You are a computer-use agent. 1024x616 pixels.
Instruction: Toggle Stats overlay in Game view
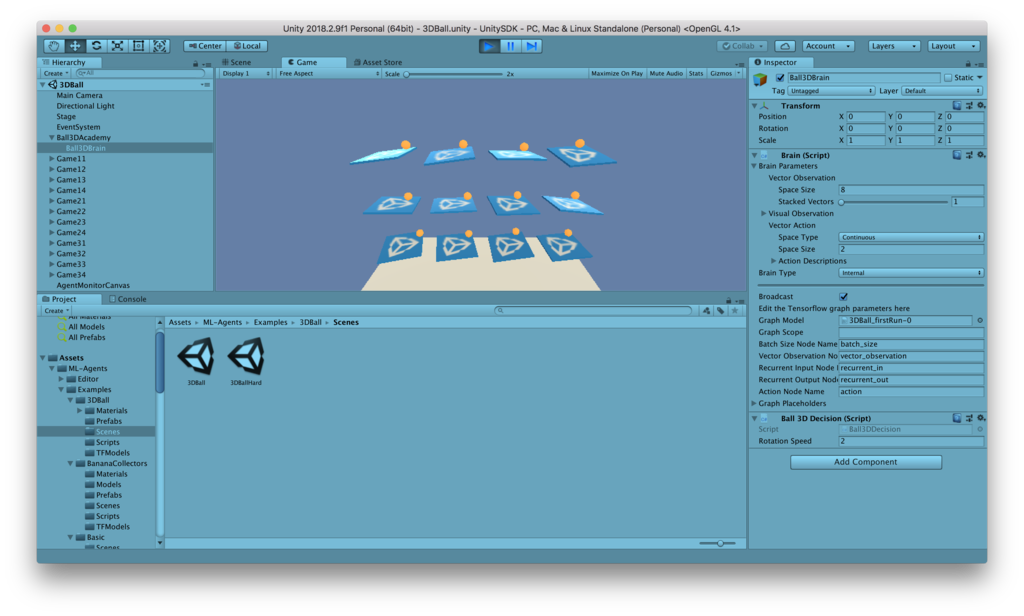696,74
